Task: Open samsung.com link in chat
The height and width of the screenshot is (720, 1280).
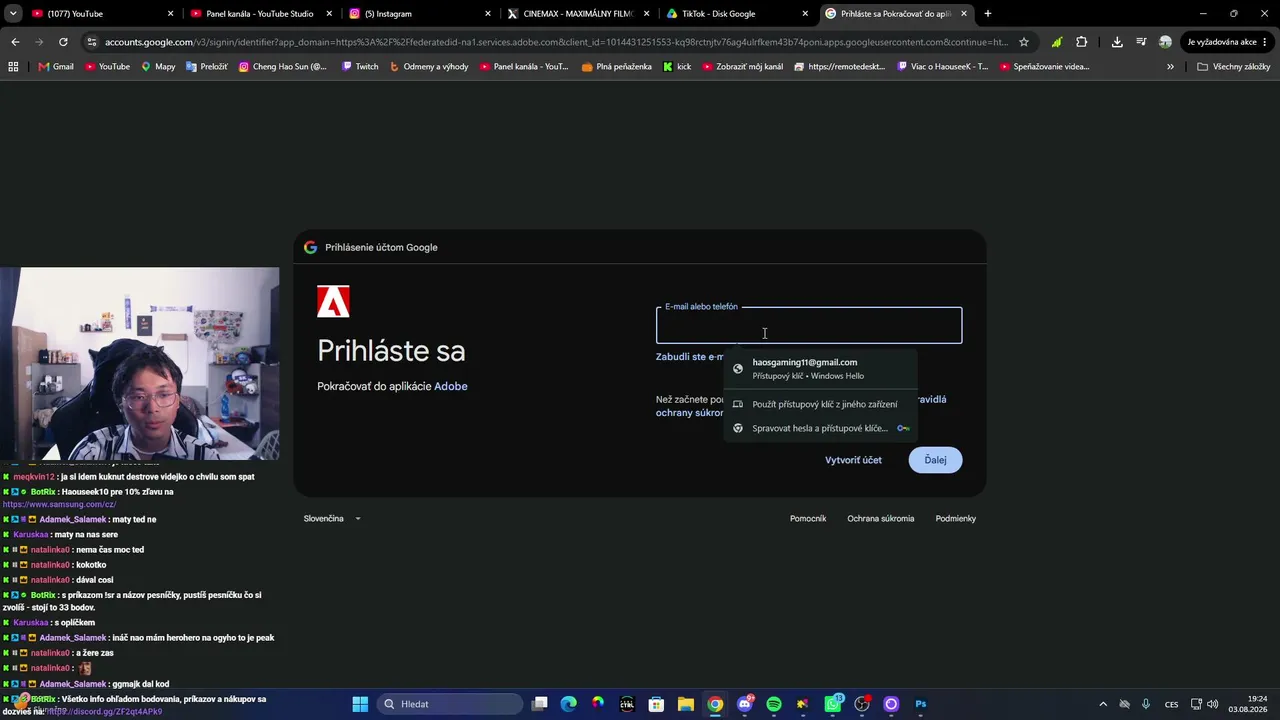Action: pos(59,505)
